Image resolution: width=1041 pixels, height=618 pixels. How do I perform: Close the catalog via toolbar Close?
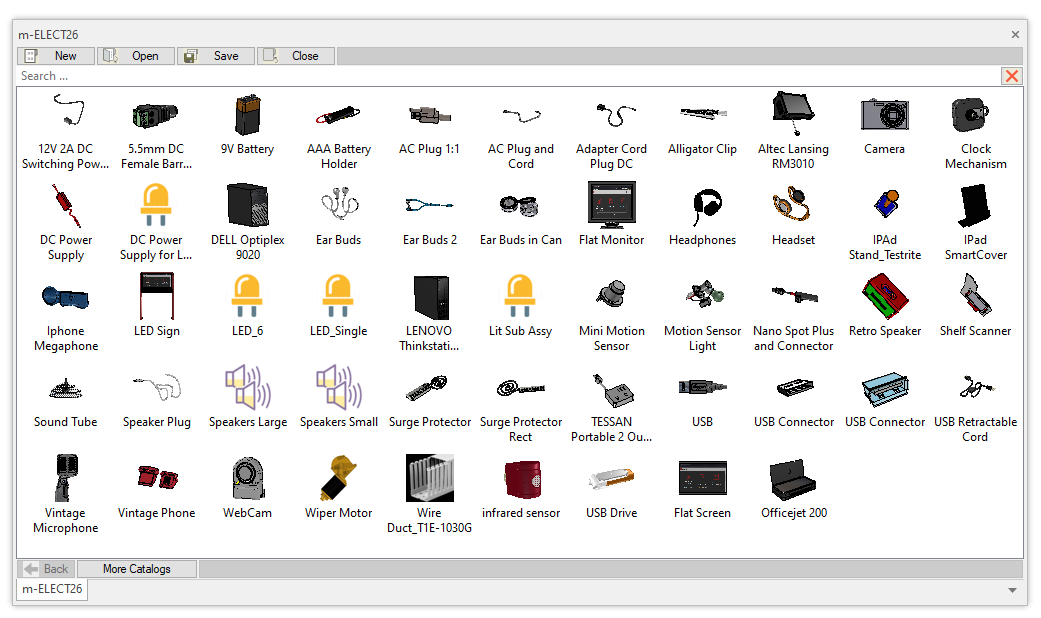tap(296, 56)
